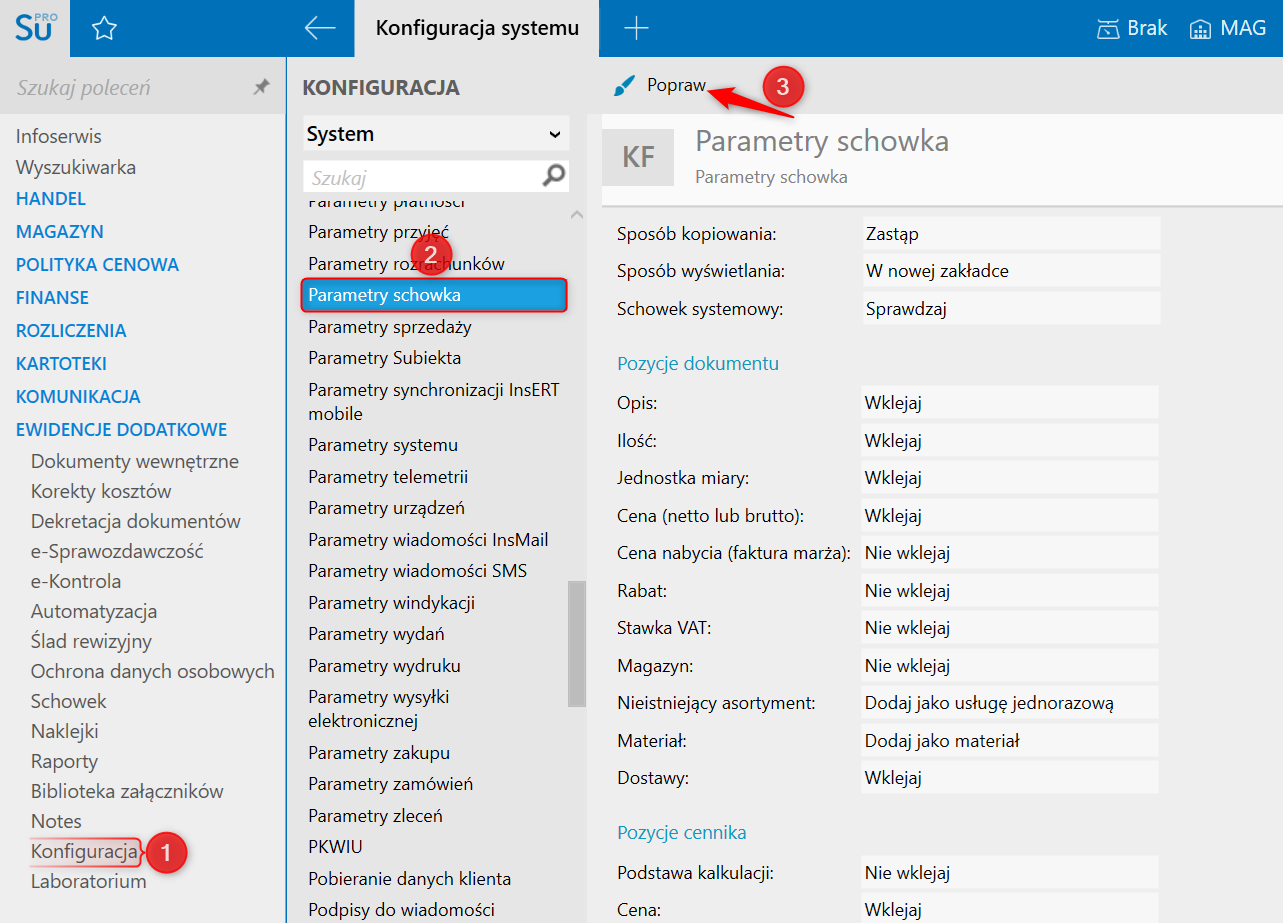Viewport: 1283px width, 923px height.
Task: Click the MAG warehouse icon
Action: pyautogui.click(x=1200, y=29)
